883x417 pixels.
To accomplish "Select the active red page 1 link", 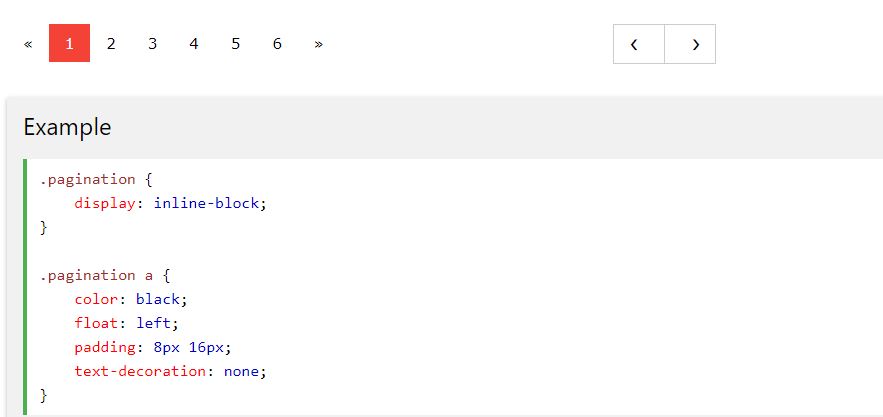I will [69, 43].
